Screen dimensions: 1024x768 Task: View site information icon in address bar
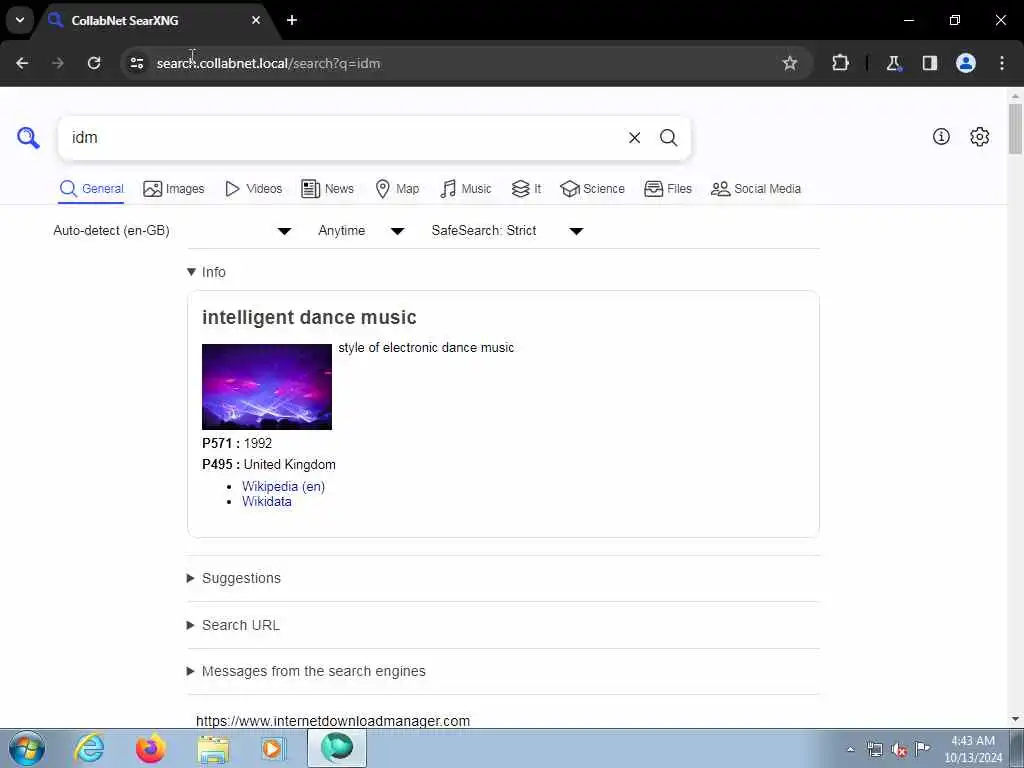click(136, 63)
